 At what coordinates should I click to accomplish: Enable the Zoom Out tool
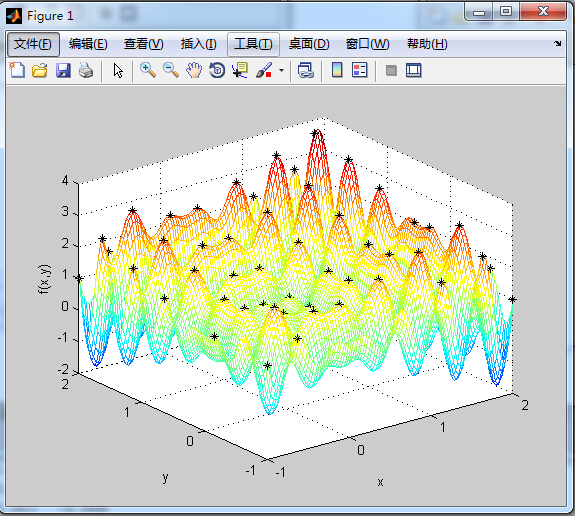171,70
